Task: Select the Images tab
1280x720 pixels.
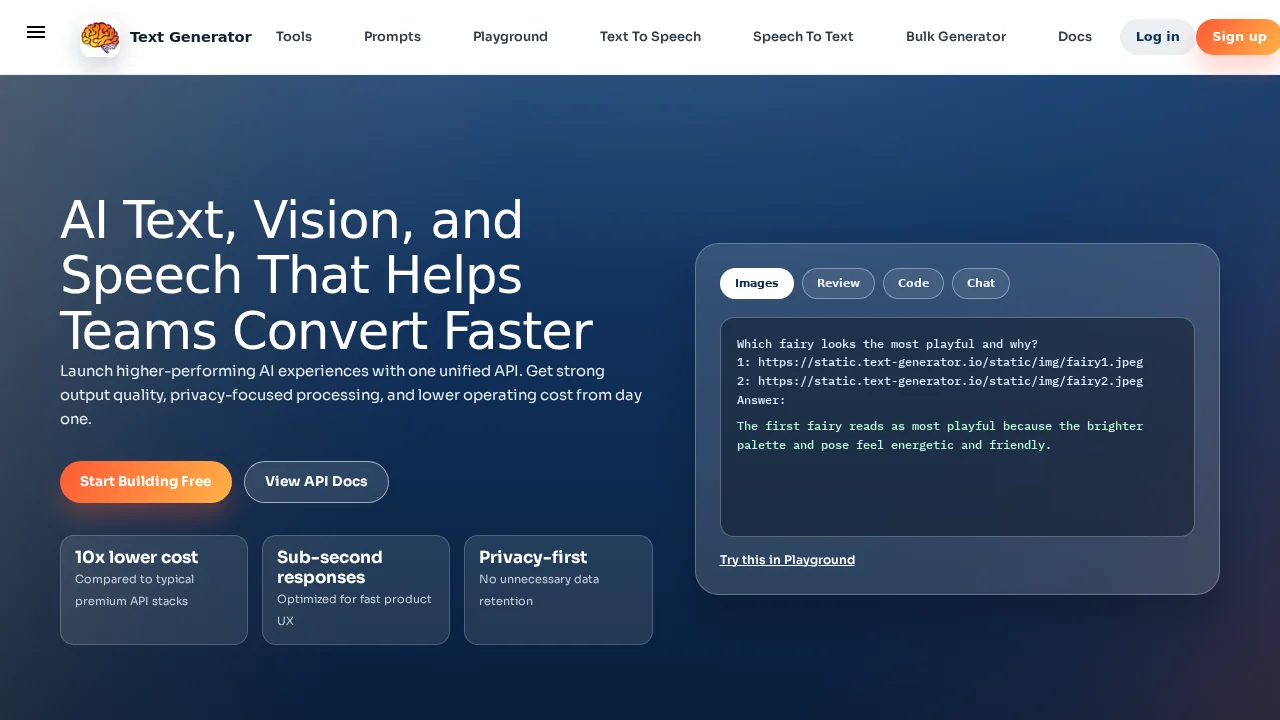Action: point(756,283)
